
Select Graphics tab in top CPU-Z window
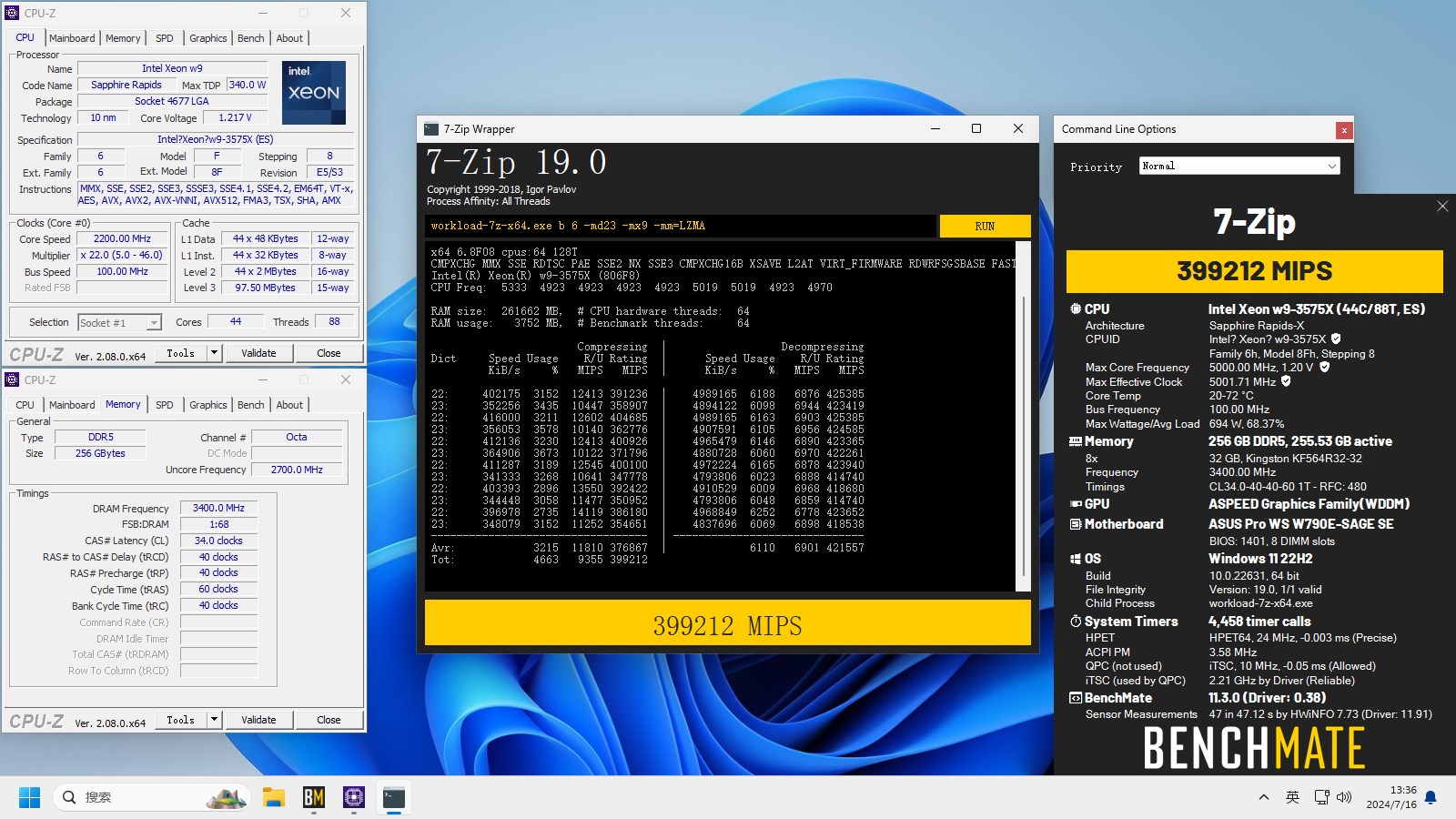208,38
